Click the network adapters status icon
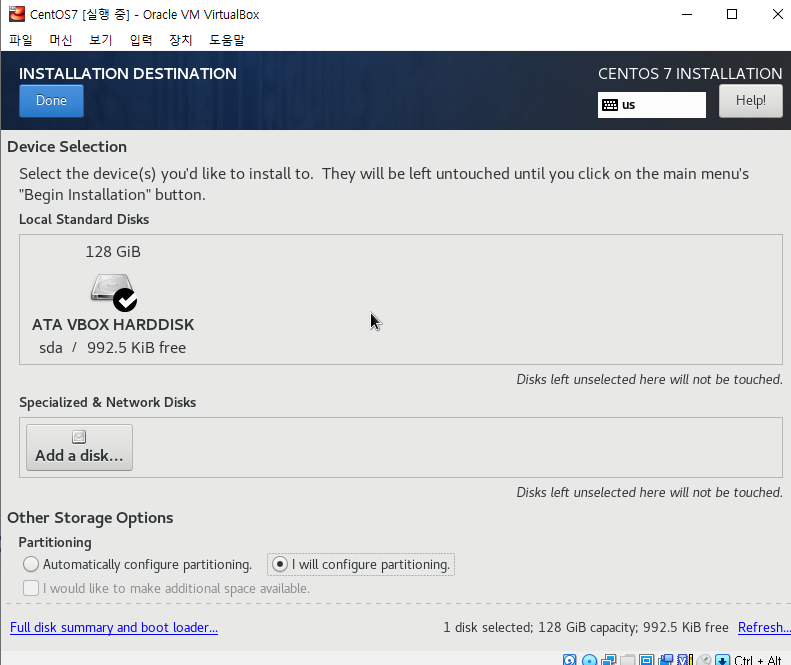The height and width of the screenshot is (665, 791). (x=608, y=660)
